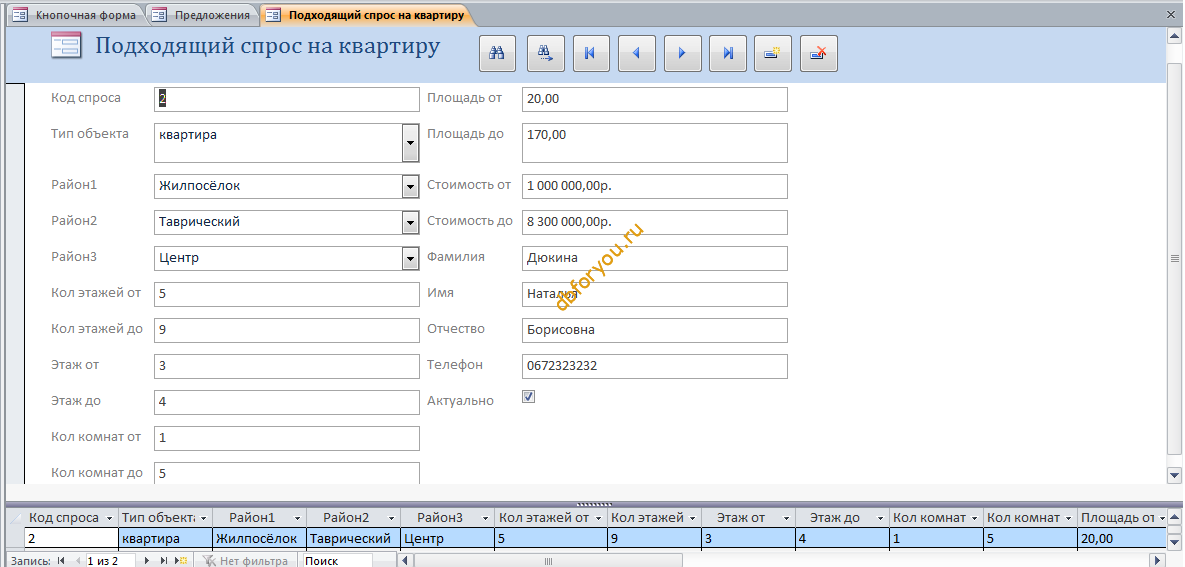
Task: Open the Тип объекта dropdown in the form
Action: tap(410, 143)
